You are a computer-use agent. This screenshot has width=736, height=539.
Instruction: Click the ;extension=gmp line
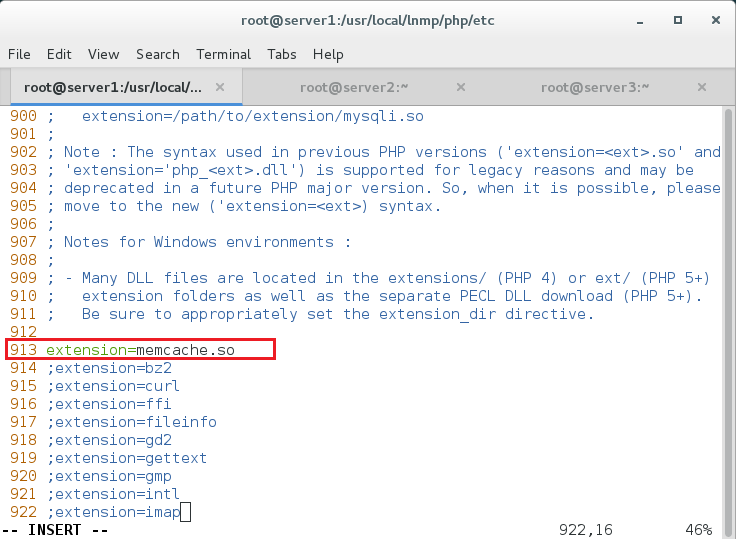(109, 476)
